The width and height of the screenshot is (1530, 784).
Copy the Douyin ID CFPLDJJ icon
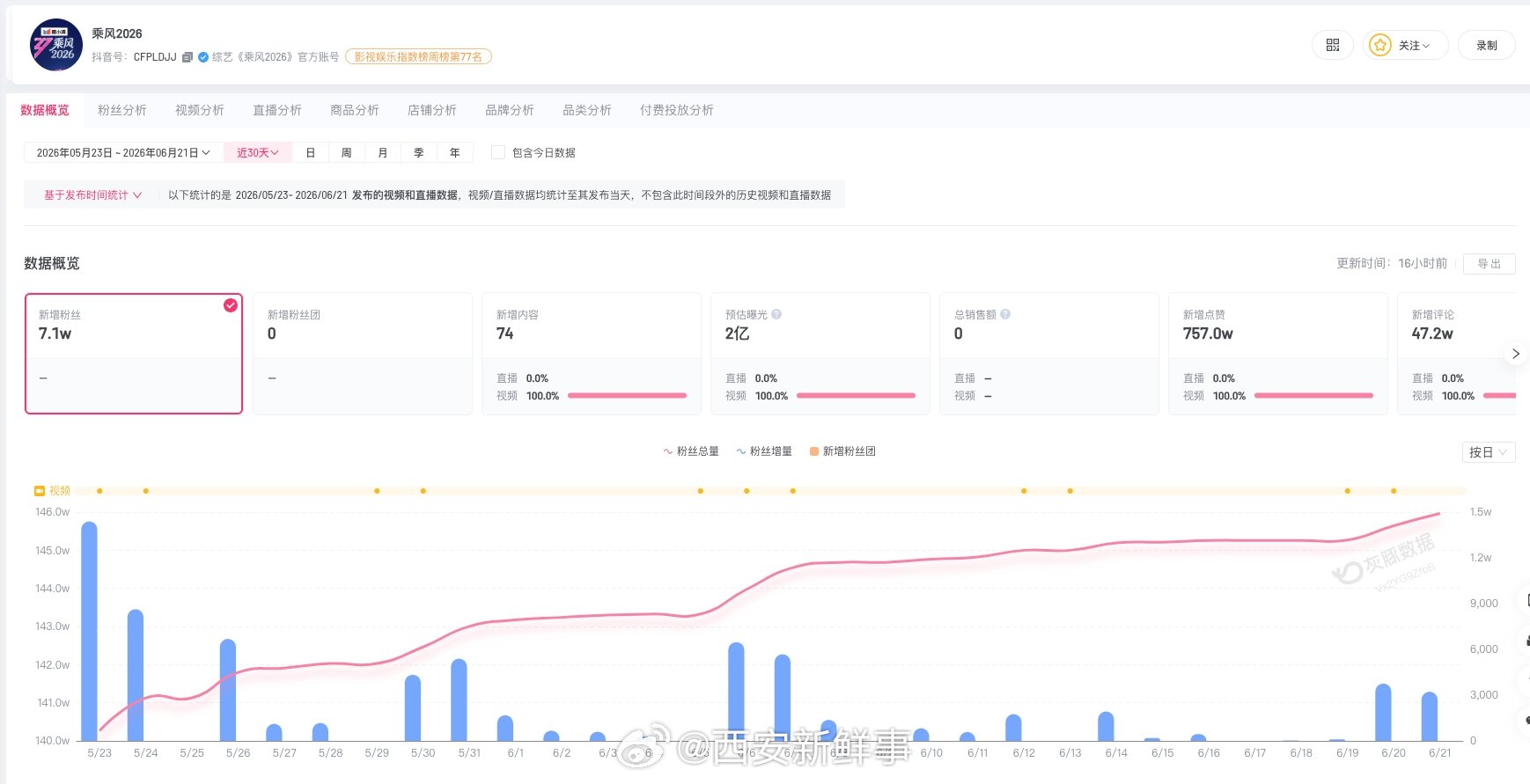click(187, 57)
